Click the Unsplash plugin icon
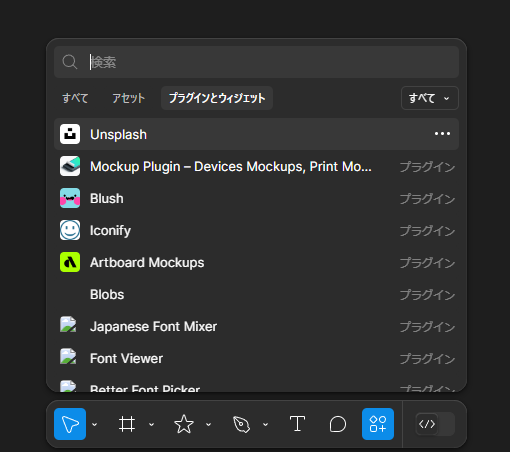The height and width of the screenshot is (452, 510). click(x=70, y=134)
